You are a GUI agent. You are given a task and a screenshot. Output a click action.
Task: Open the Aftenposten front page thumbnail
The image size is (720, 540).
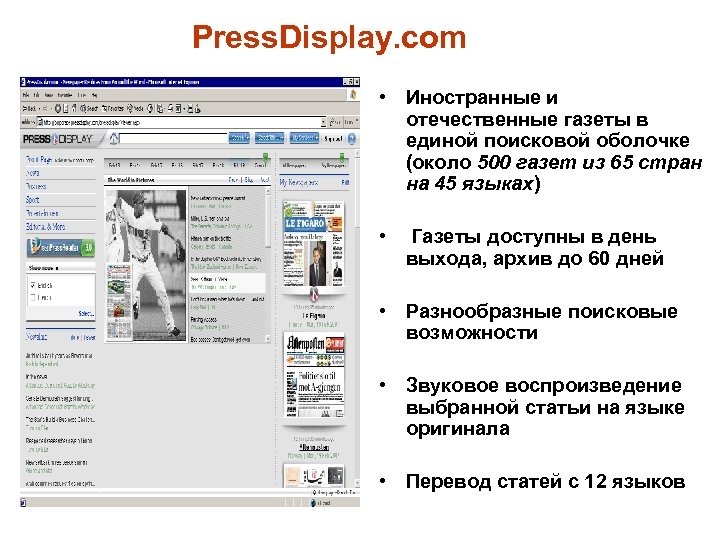point(315,377)
